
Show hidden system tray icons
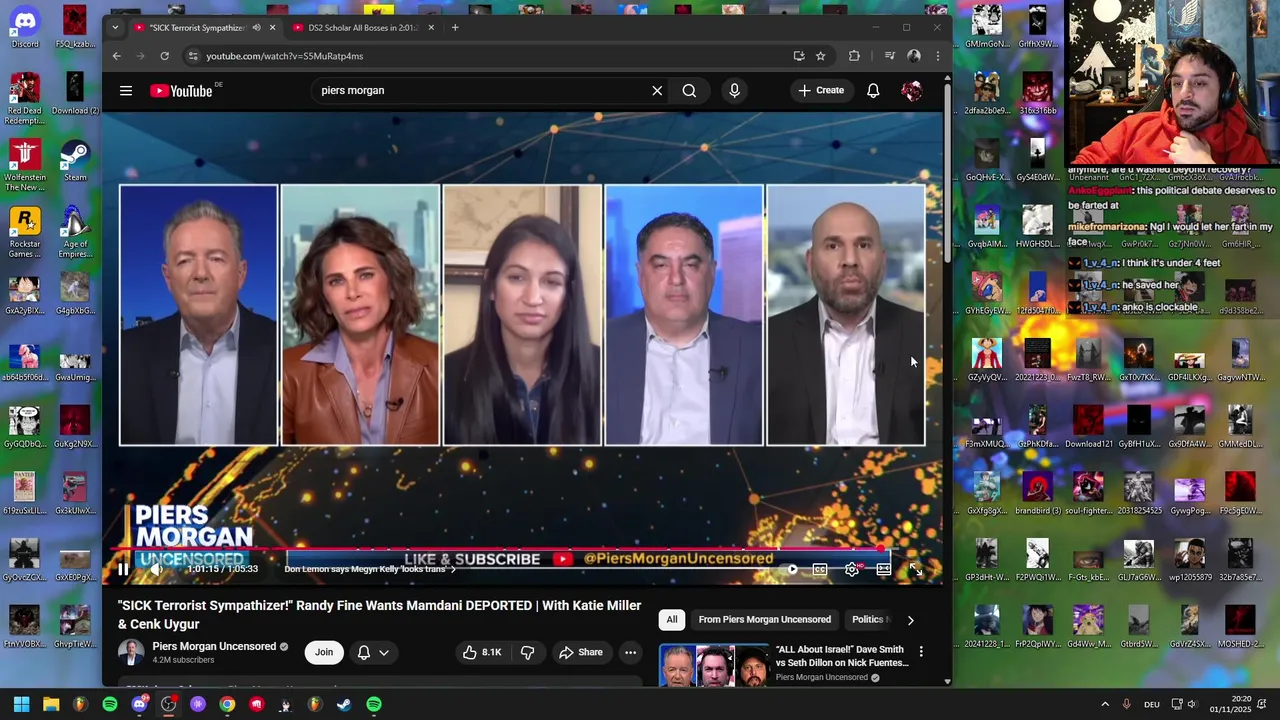pyautogui.click(x=1105, y=704)
